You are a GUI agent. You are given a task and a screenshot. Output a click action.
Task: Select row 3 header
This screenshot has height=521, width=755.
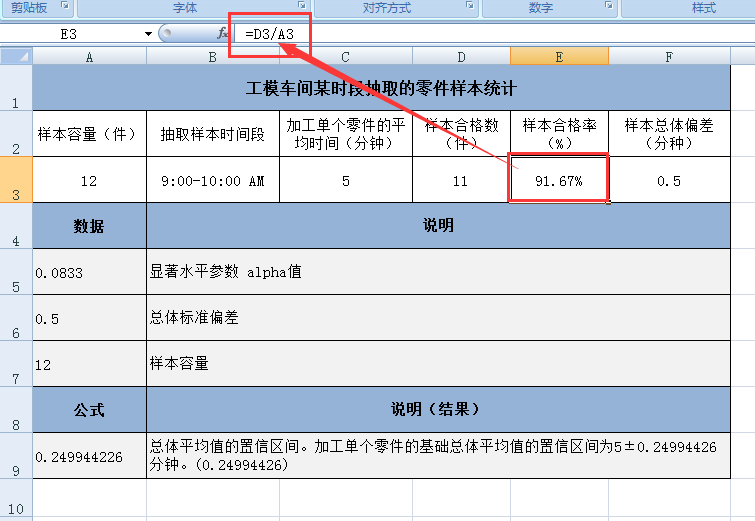point(16,180)
